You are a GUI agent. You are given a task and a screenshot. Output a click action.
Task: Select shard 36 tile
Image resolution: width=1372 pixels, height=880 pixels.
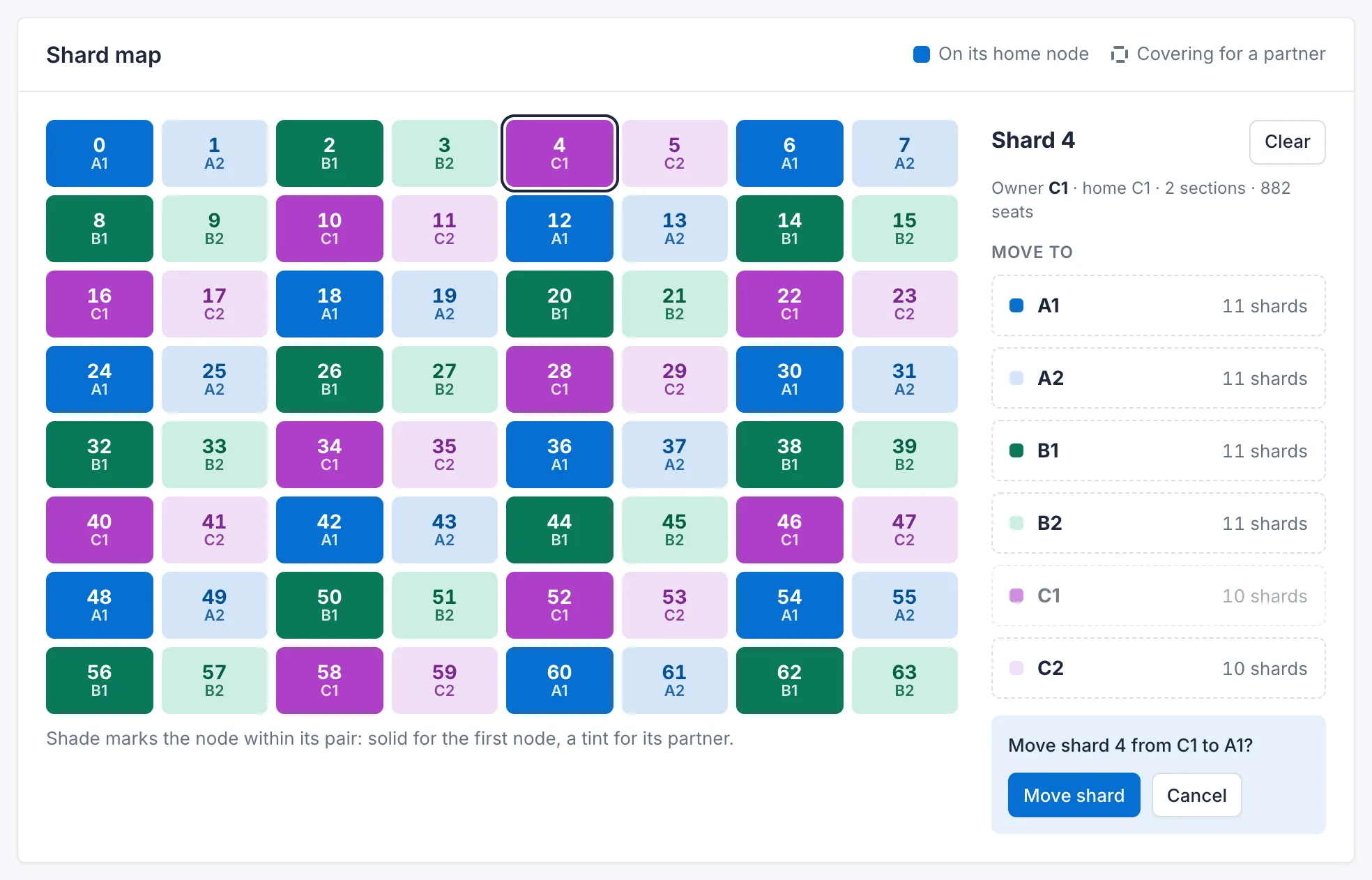click(560, 455)
